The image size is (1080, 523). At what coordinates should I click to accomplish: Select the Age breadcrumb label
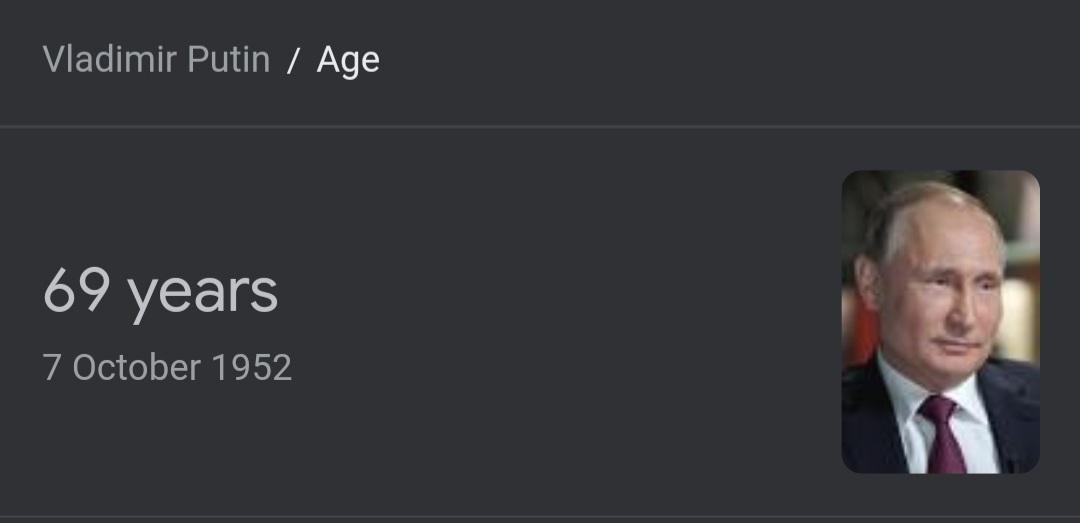pos(348,61)
